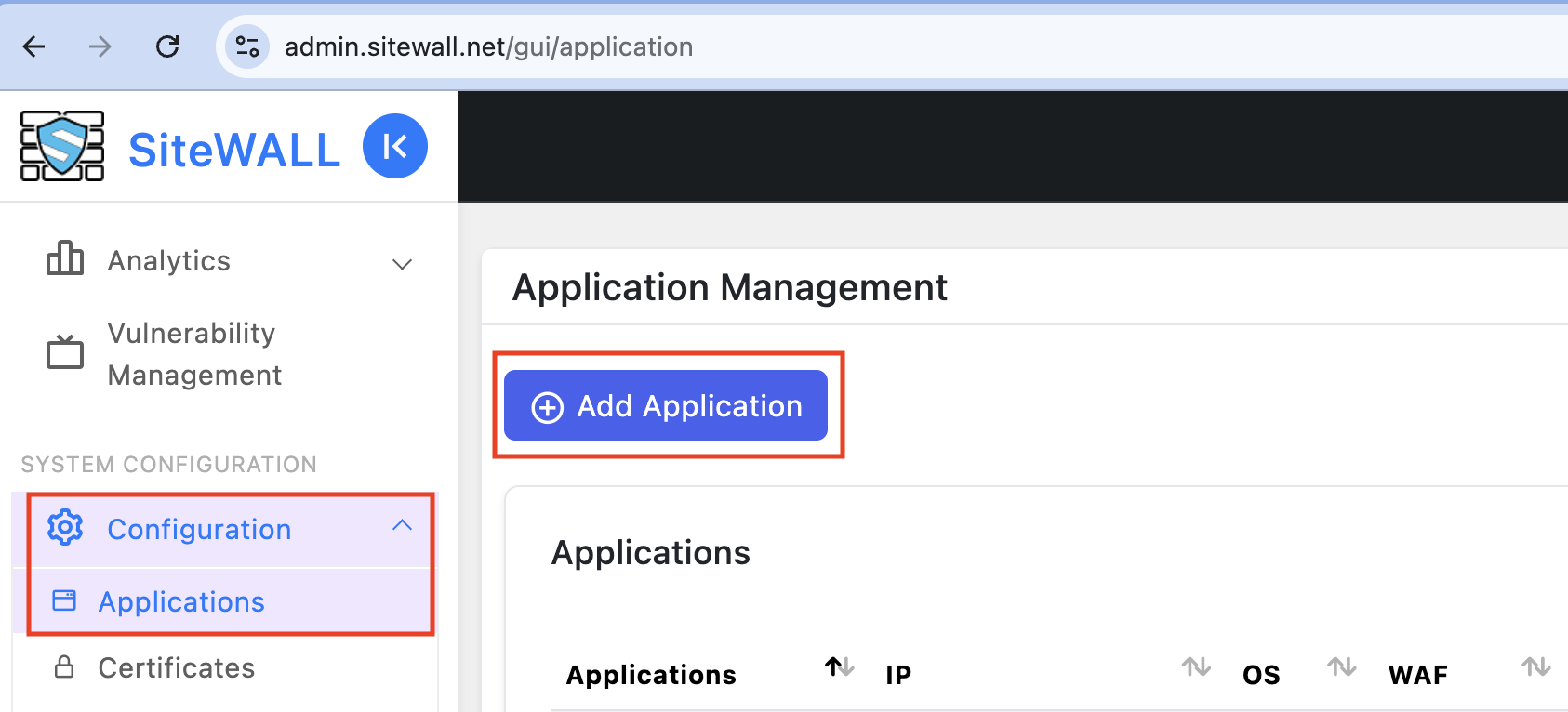Open the SiteWALL home link text
This screenshot has height=712, width=1568.
click(234, 150)
